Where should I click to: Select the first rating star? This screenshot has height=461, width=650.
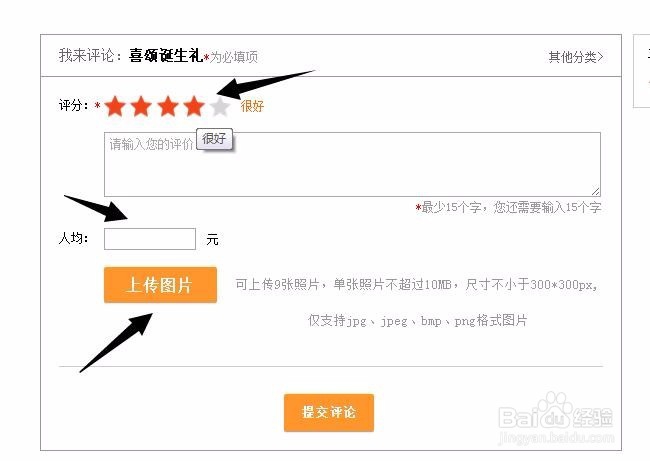tap(115, 106)
